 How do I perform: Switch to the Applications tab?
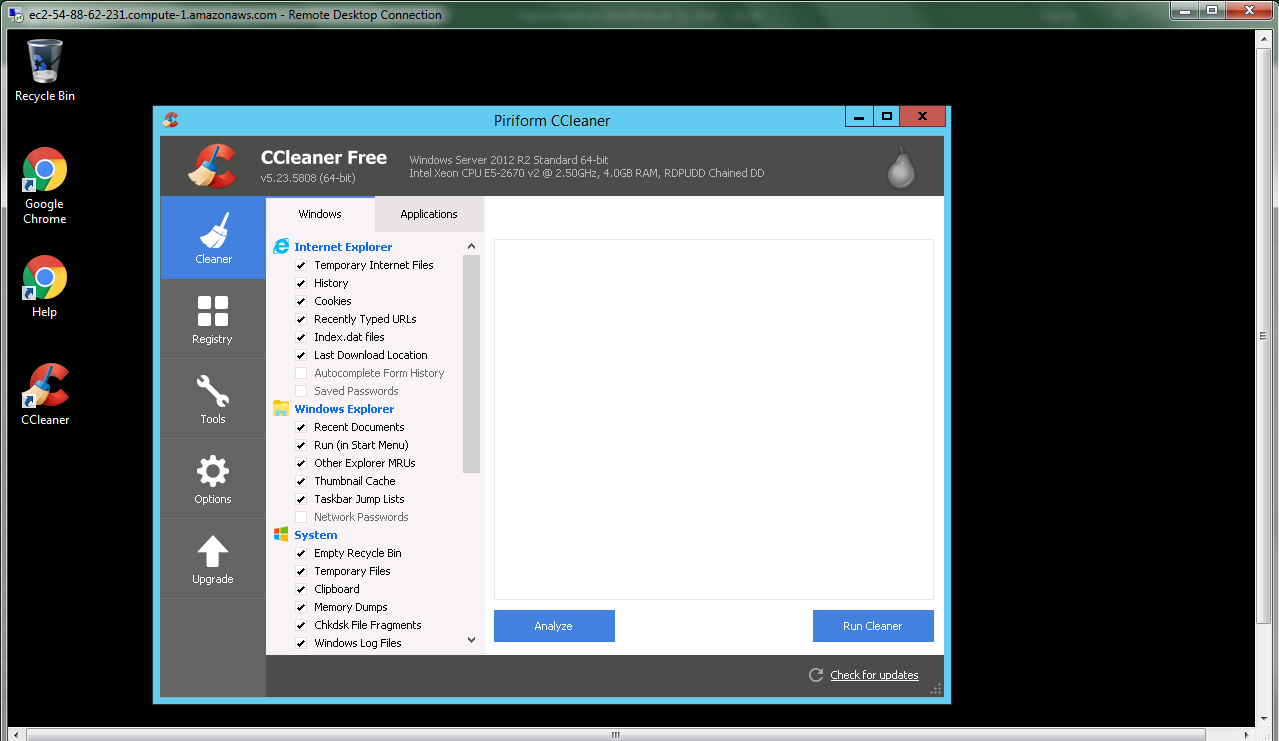(428, 214)
